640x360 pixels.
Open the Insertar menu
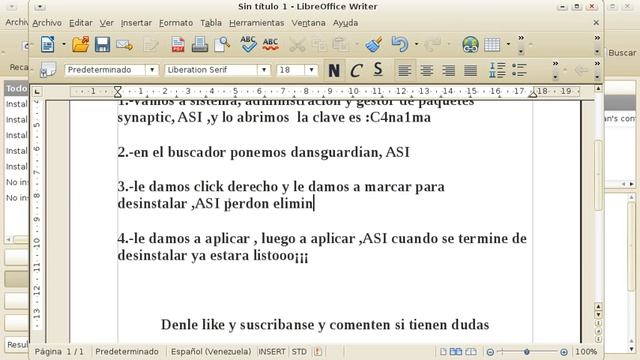point(136,23)
